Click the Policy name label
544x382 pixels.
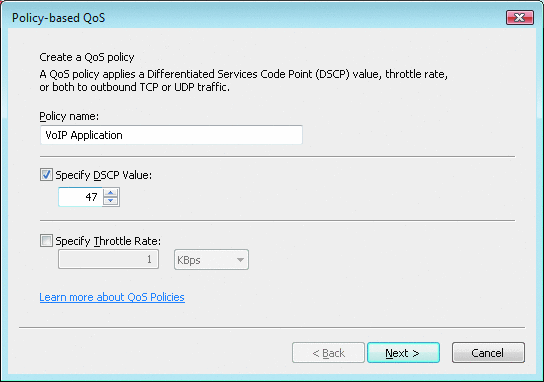69,116
